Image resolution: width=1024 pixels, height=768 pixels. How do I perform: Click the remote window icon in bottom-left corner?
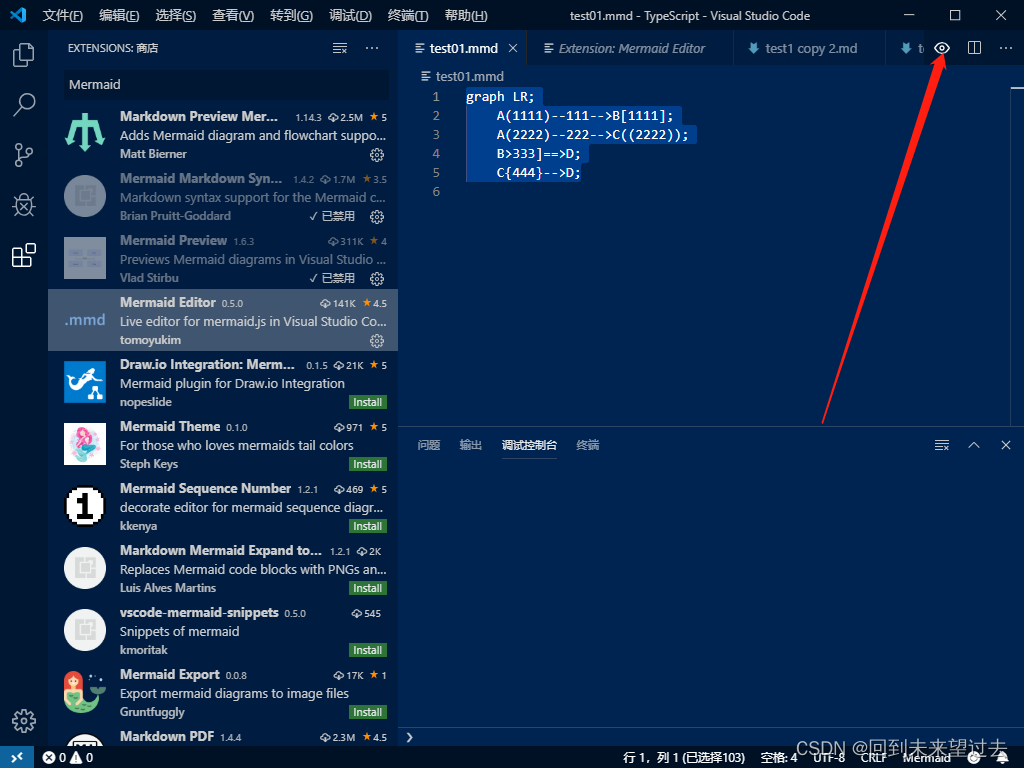point(16,757)
